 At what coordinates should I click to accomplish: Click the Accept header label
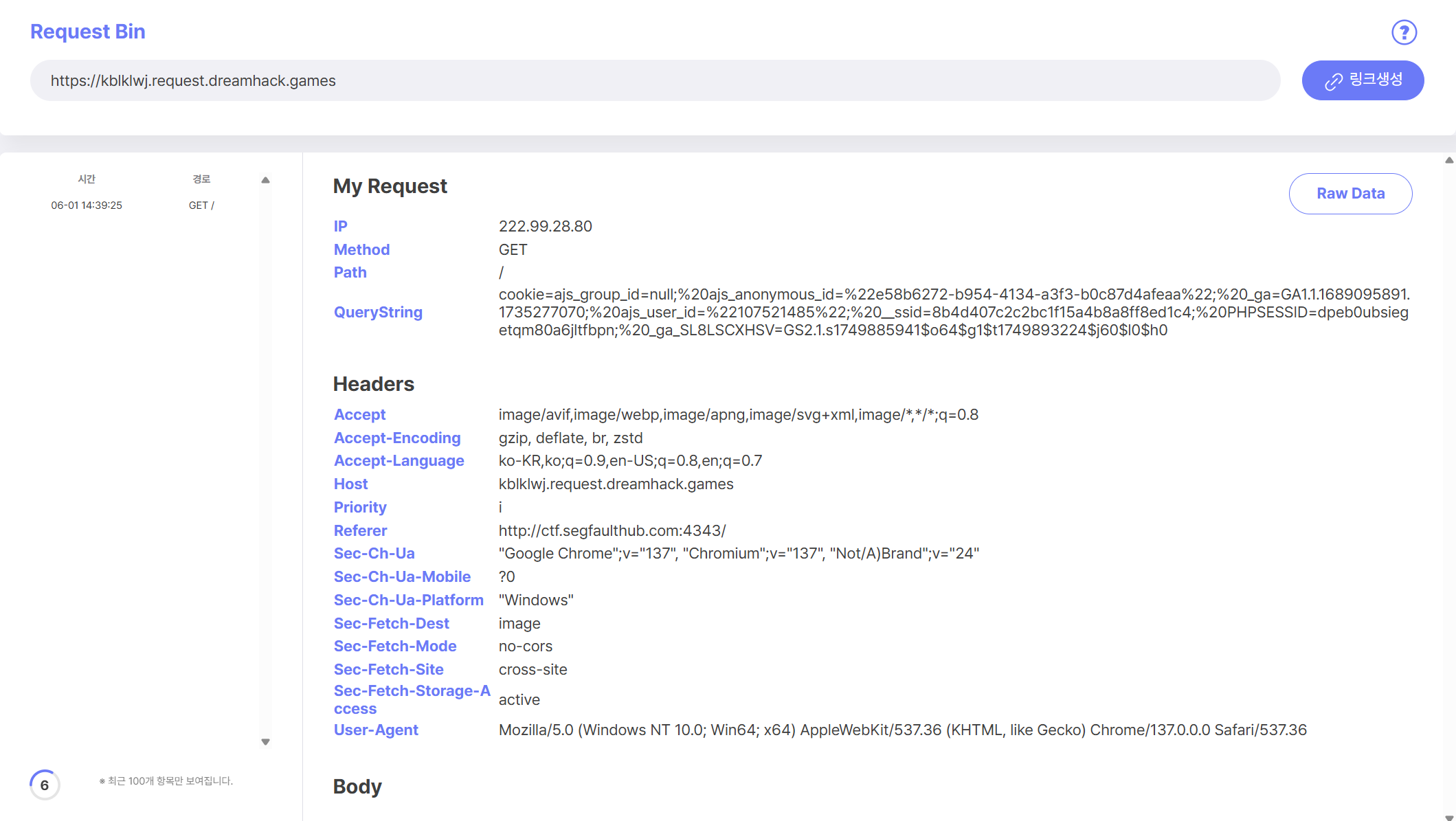359,414
